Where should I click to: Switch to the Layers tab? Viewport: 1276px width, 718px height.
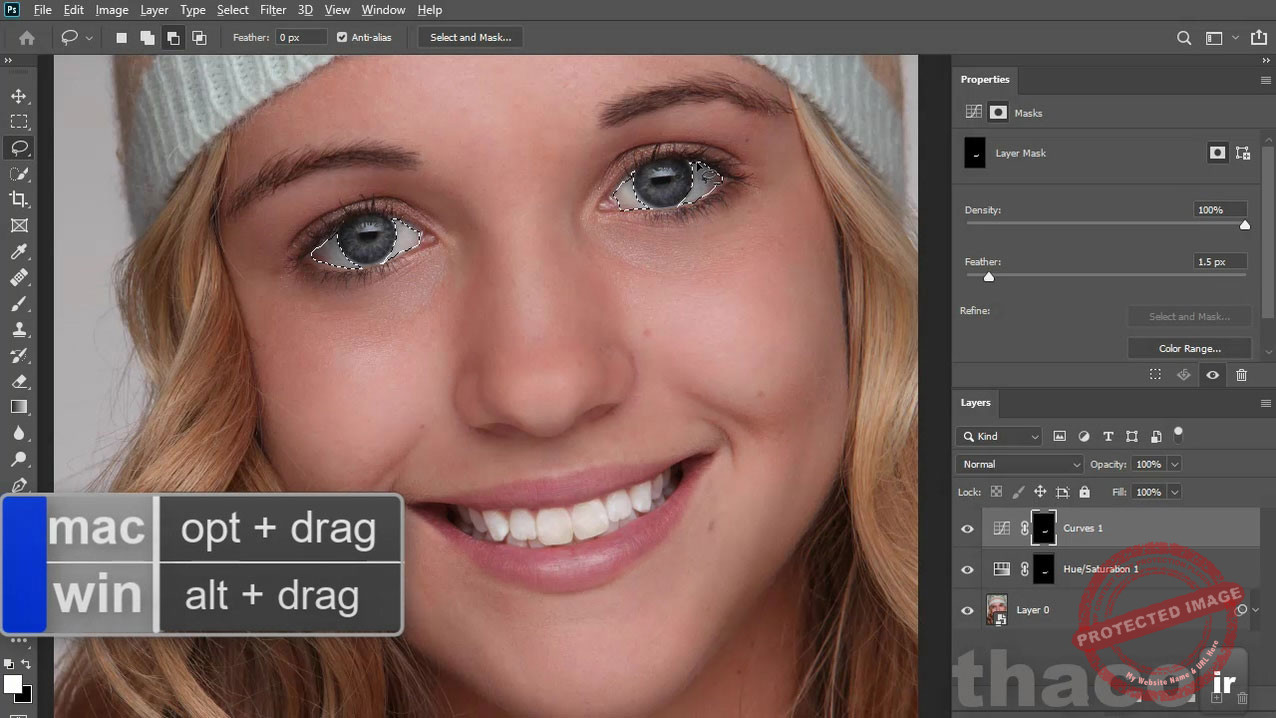[975, 403]
